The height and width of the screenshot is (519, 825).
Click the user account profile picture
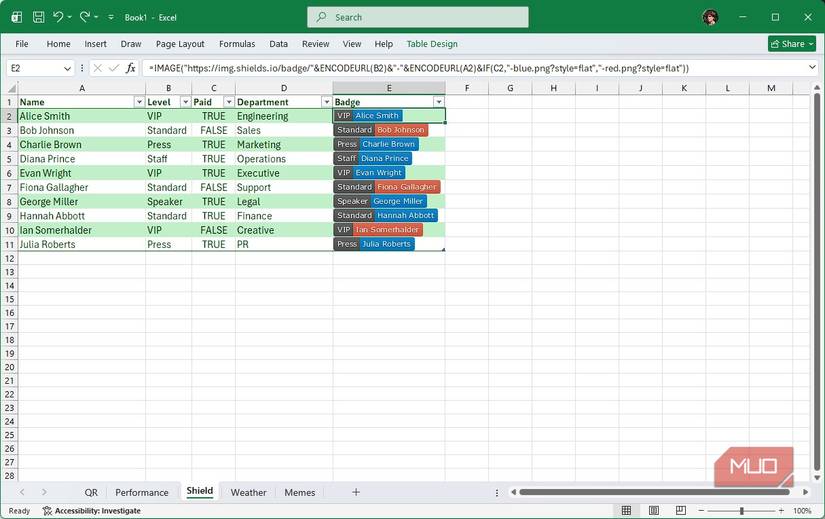click(710, 17)
